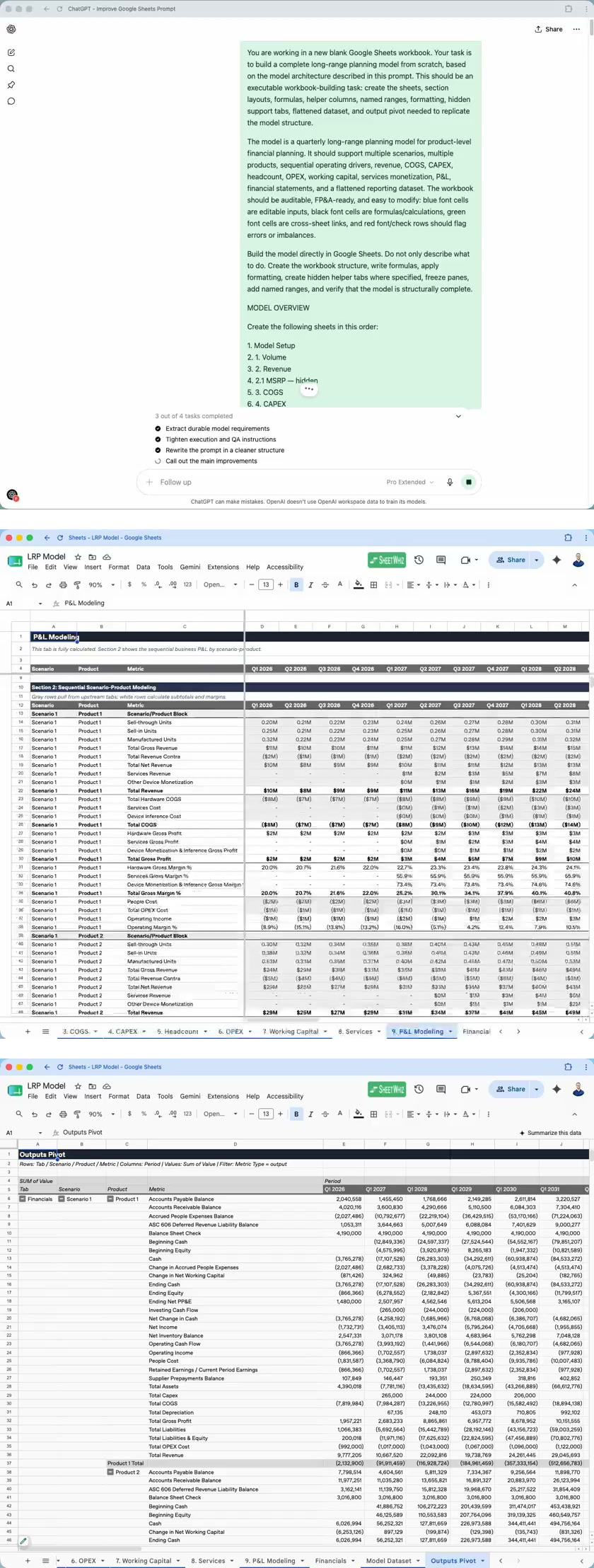Click the plus attach icon in the Follow up box
Screen dimensions: 594x1568
click(x=149, y=482)
